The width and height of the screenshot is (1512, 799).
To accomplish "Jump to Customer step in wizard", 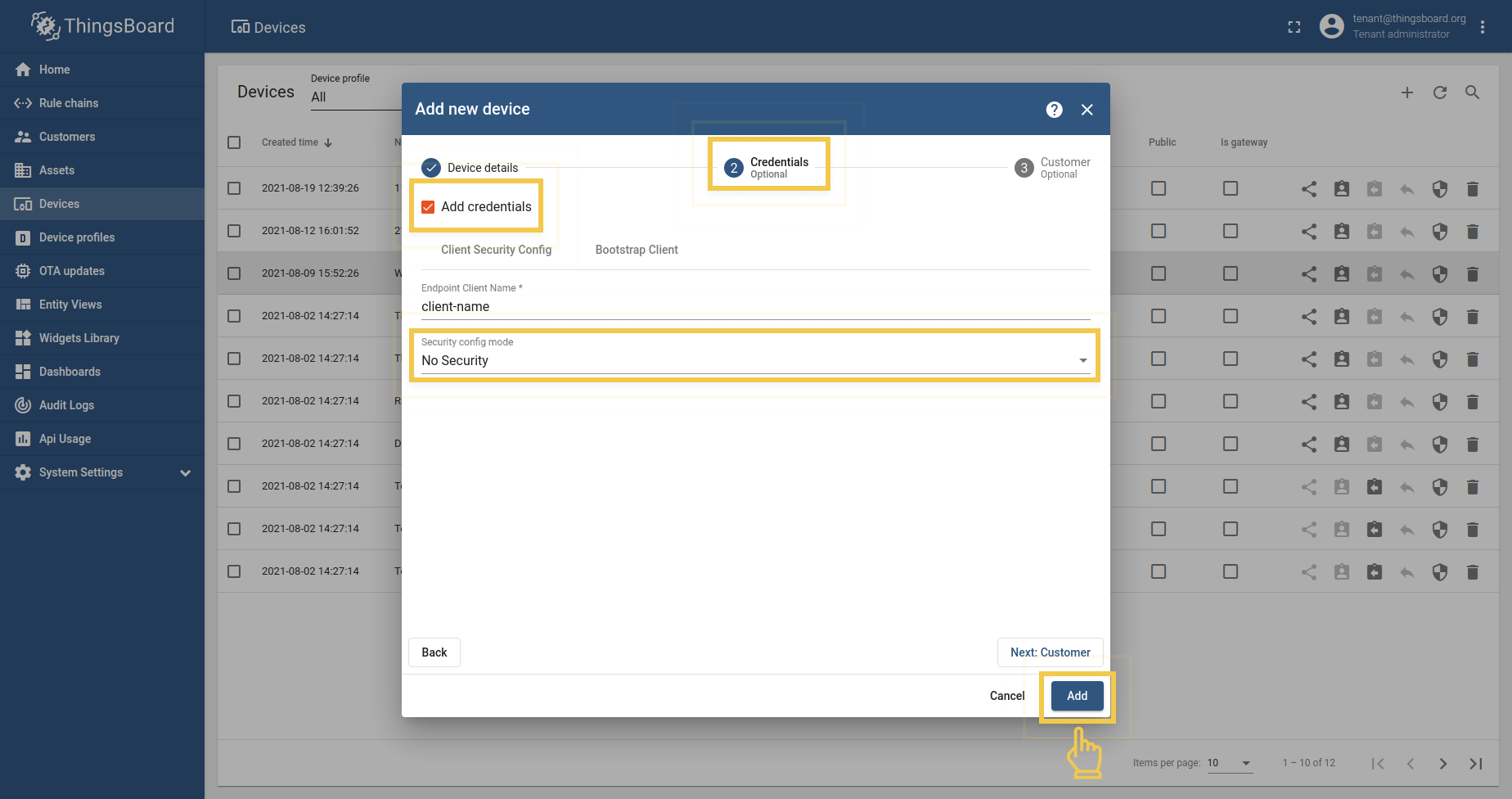I will tap(1053, 168).
